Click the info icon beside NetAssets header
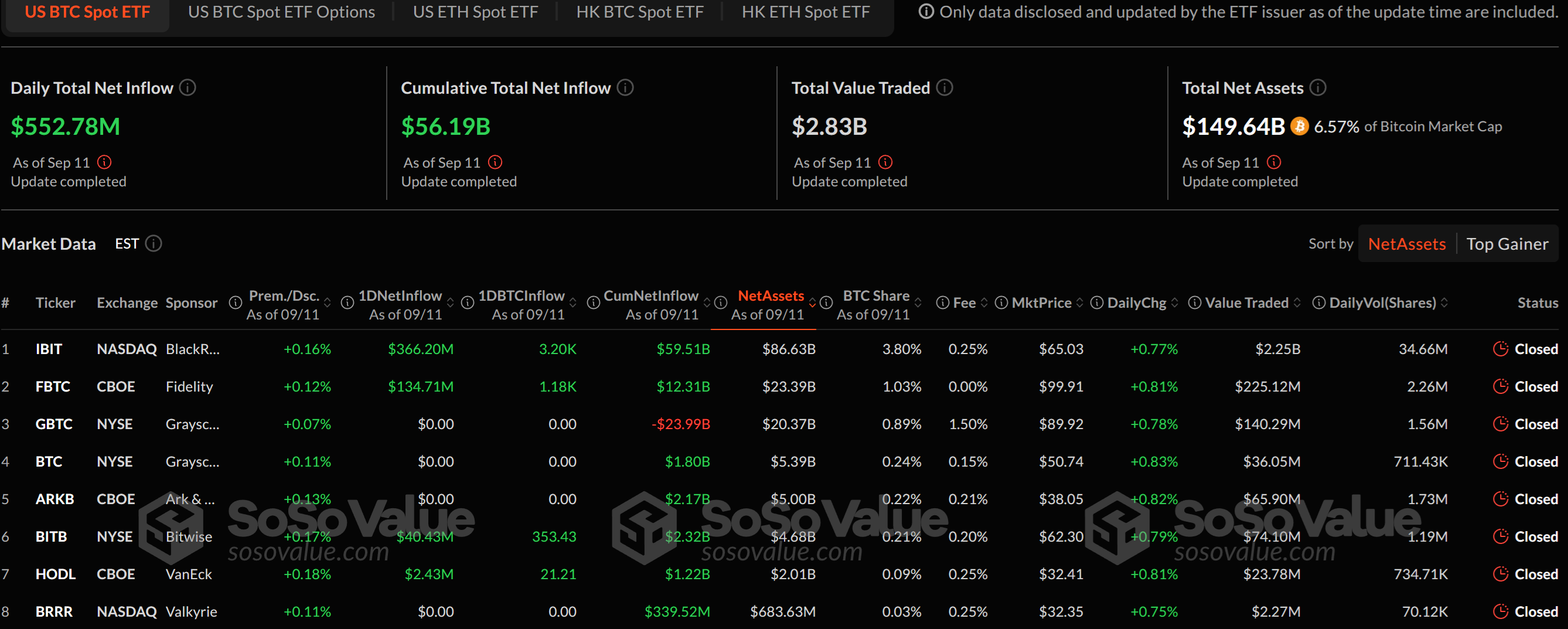 [720, 302]
